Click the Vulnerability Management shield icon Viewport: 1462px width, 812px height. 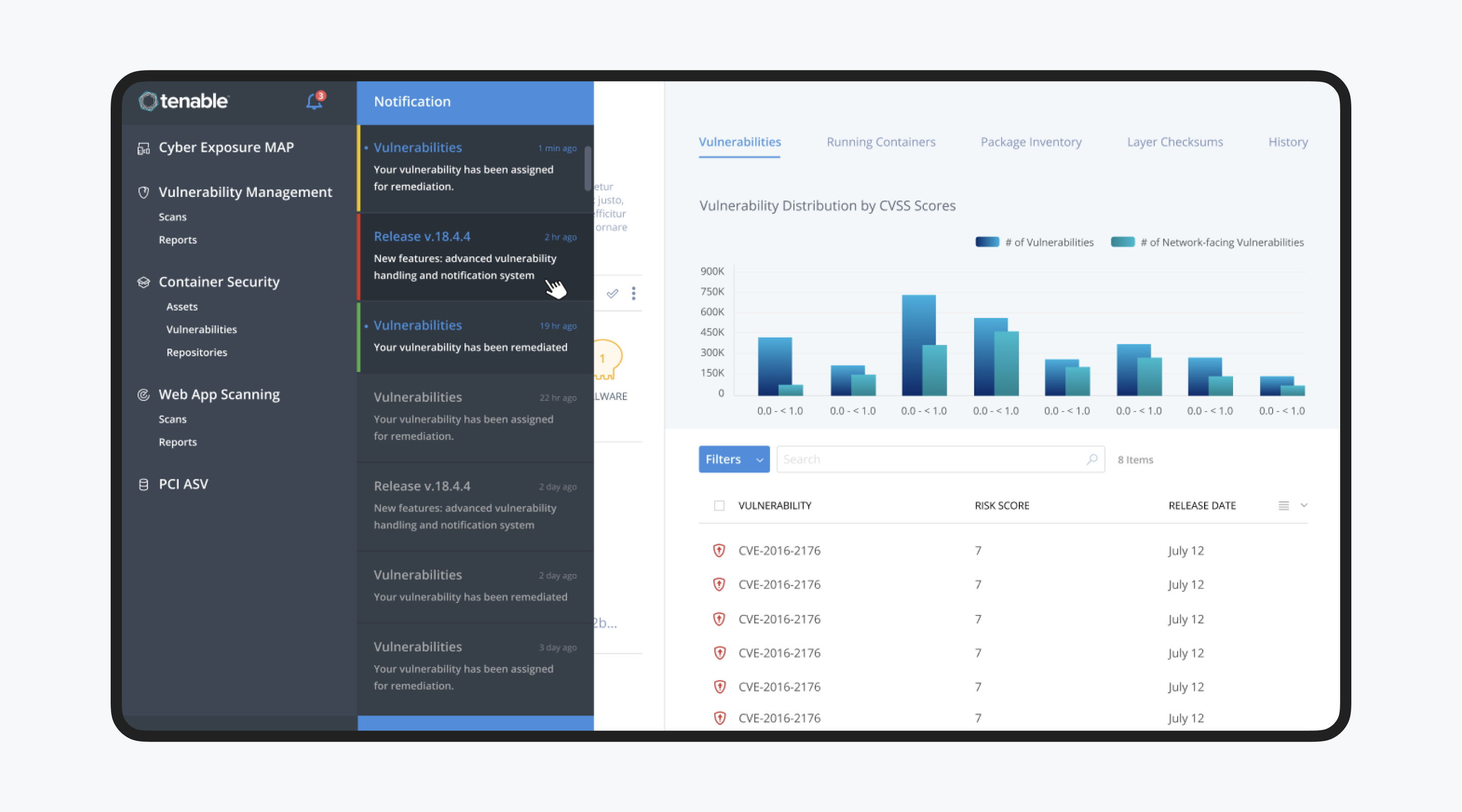(x=144, y=193)
